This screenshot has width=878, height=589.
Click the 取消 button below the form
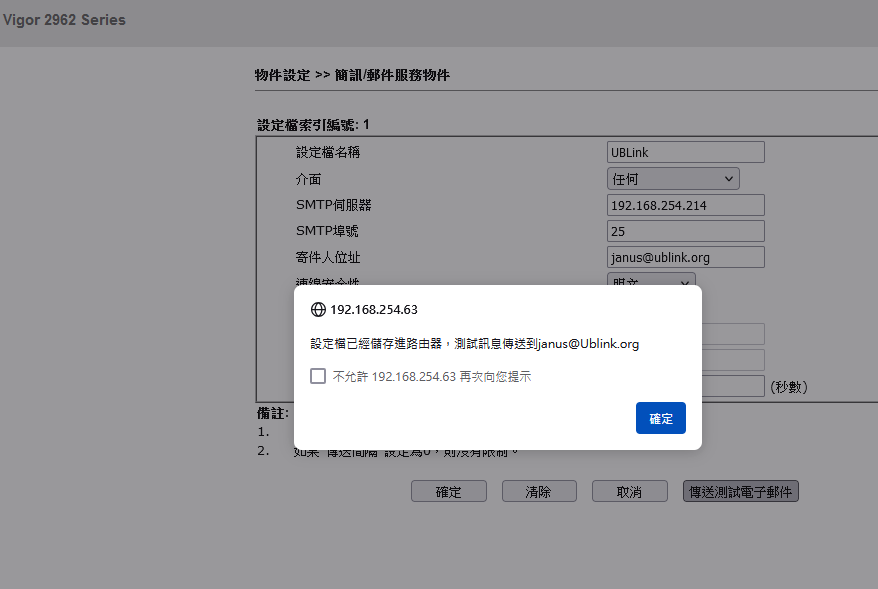pyautogui.click(x=629, y=491)
